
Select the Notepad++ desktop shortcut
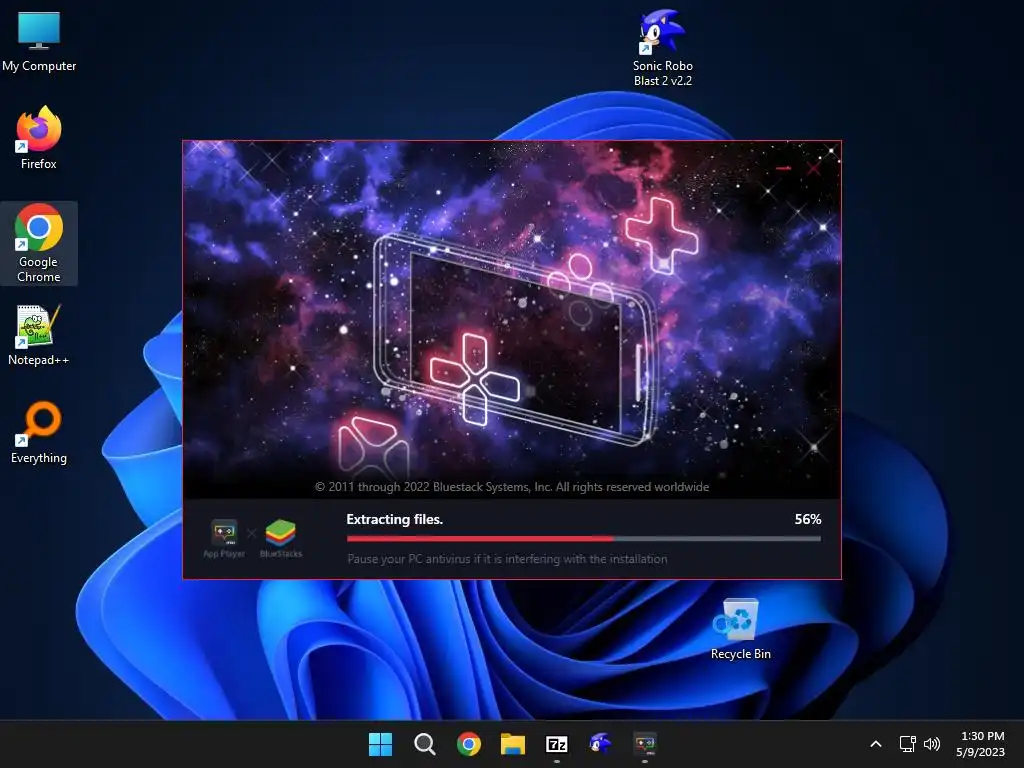tap(39, 335)
